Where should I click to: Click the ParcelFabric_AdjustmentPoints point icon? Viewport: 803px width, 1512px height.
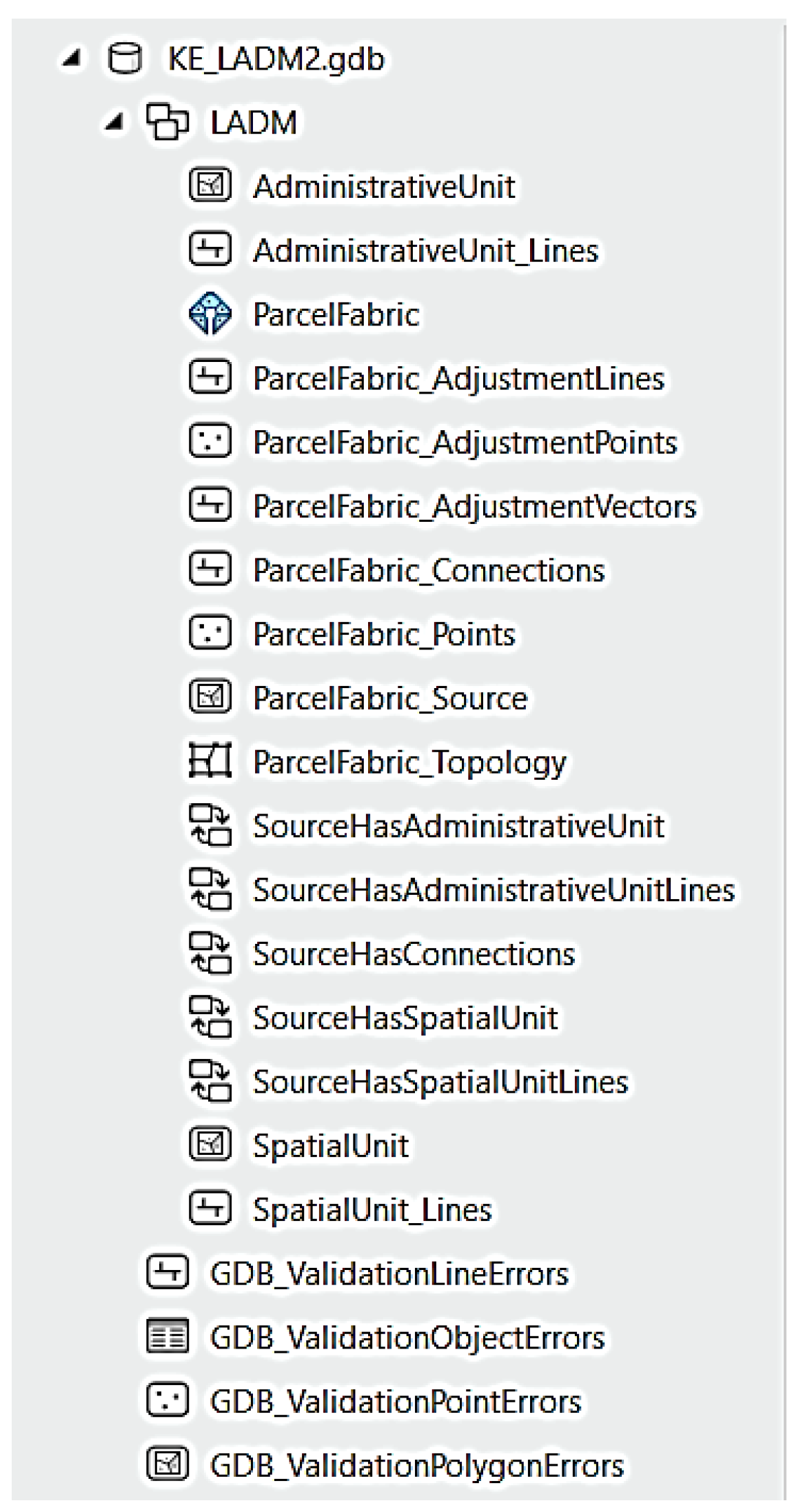tap(210, 442)
